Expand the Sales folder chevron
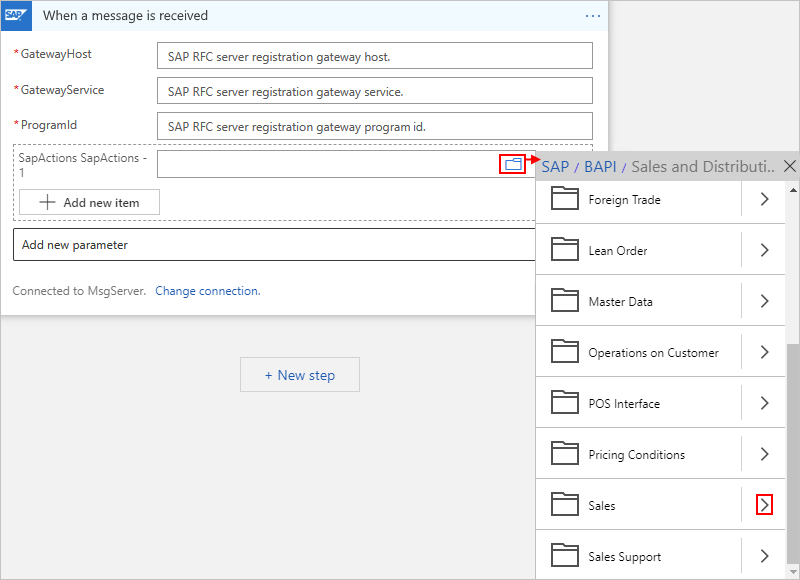Image resolution: width=800 pixels, height=580 pixels. pos(764,506)
